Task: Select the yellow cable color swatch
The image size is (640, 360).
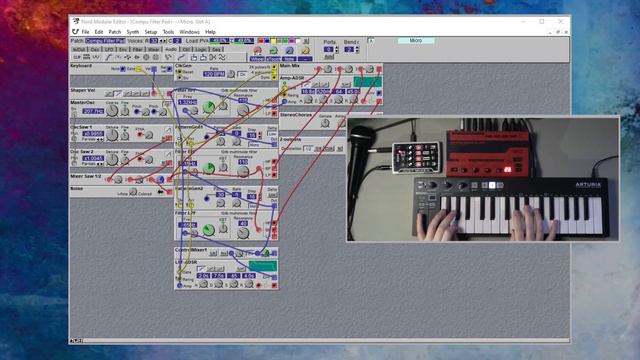Action: pos(273,41)
